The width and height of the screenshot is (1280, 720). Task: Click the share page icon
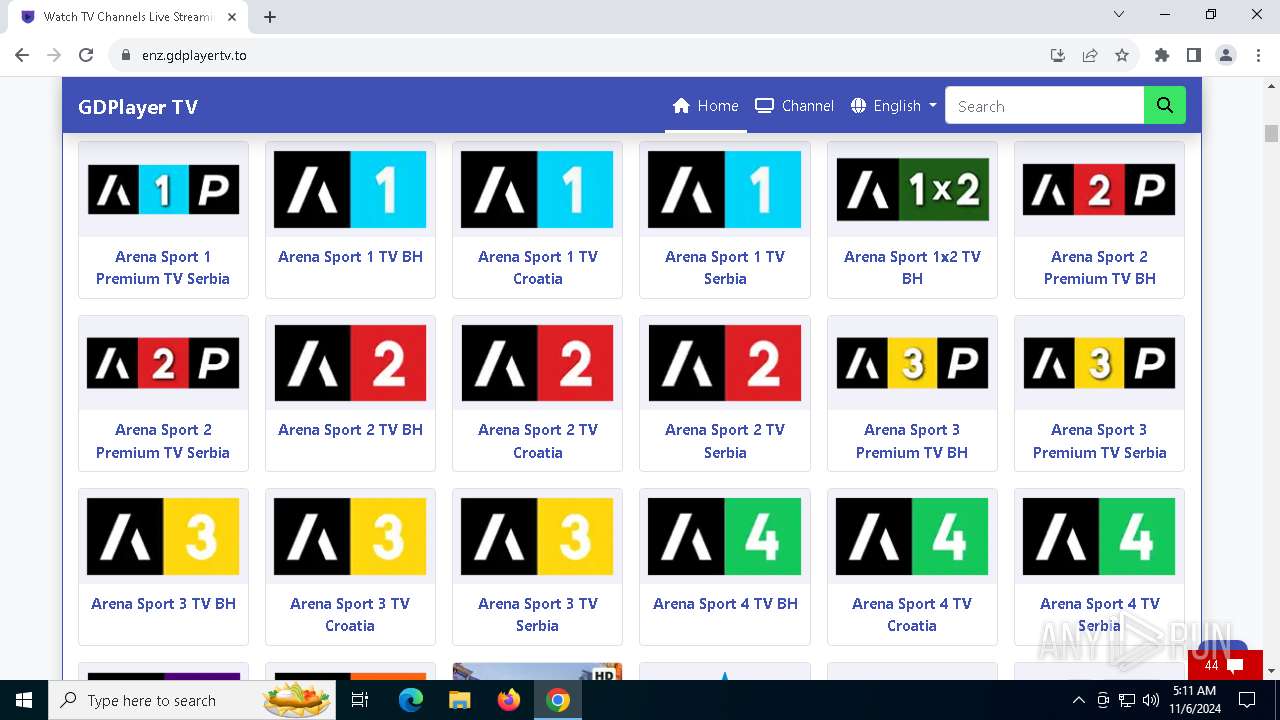pyautogui.click(x=1090, y=55)
